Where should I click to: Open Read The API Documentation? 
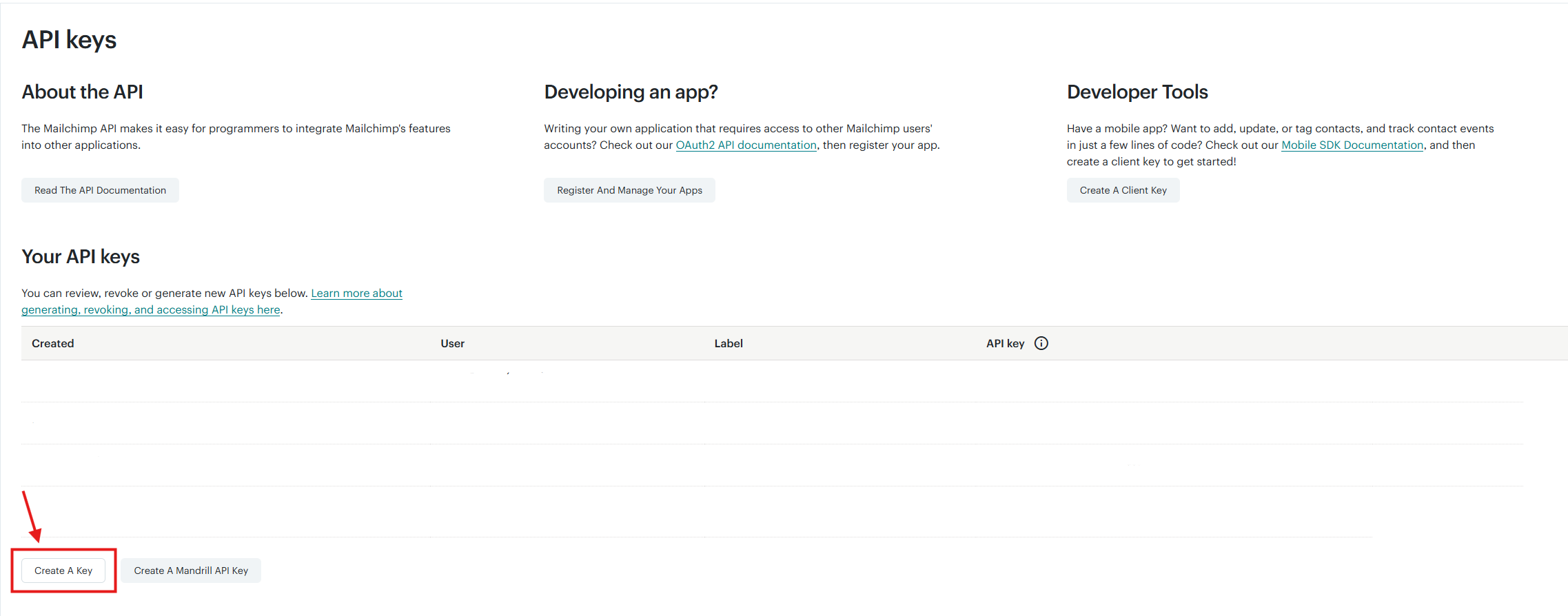pyautogui.click(x=100, y=190)
